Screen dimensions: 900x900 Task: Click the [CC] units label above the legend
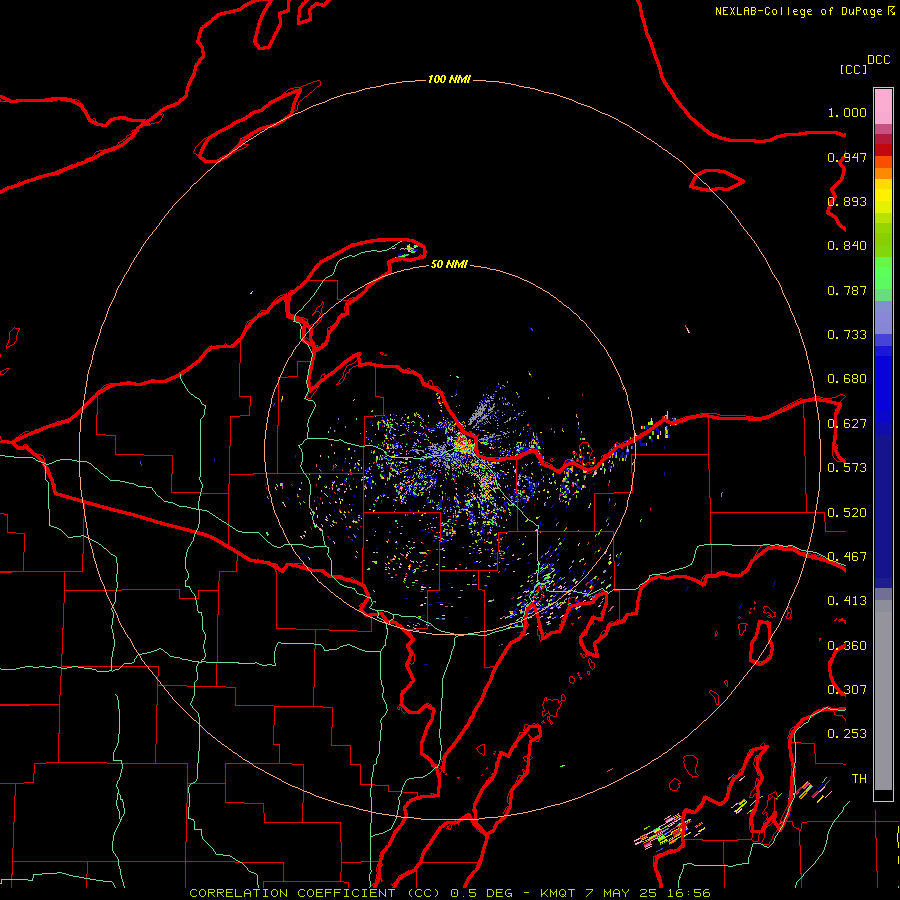pyautogui.click(x=853, y=69)
